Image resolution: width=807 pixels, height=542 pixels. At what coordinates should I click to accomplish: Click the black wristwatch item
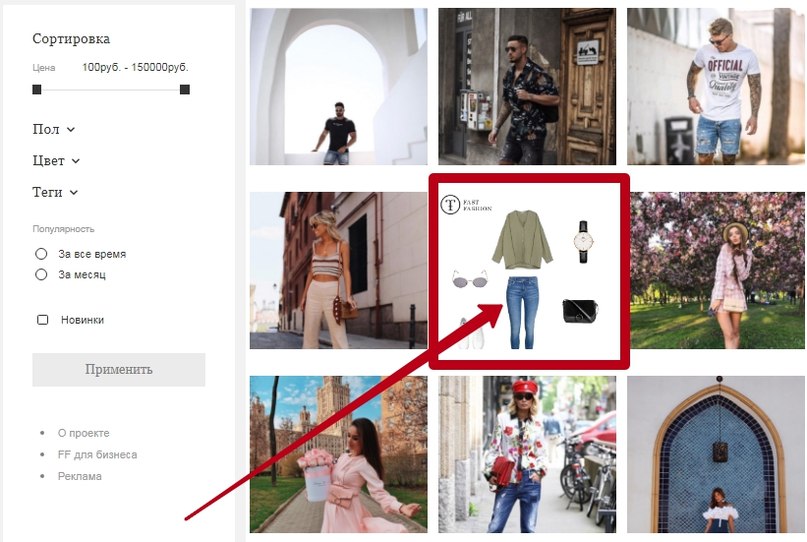[583, 242]
